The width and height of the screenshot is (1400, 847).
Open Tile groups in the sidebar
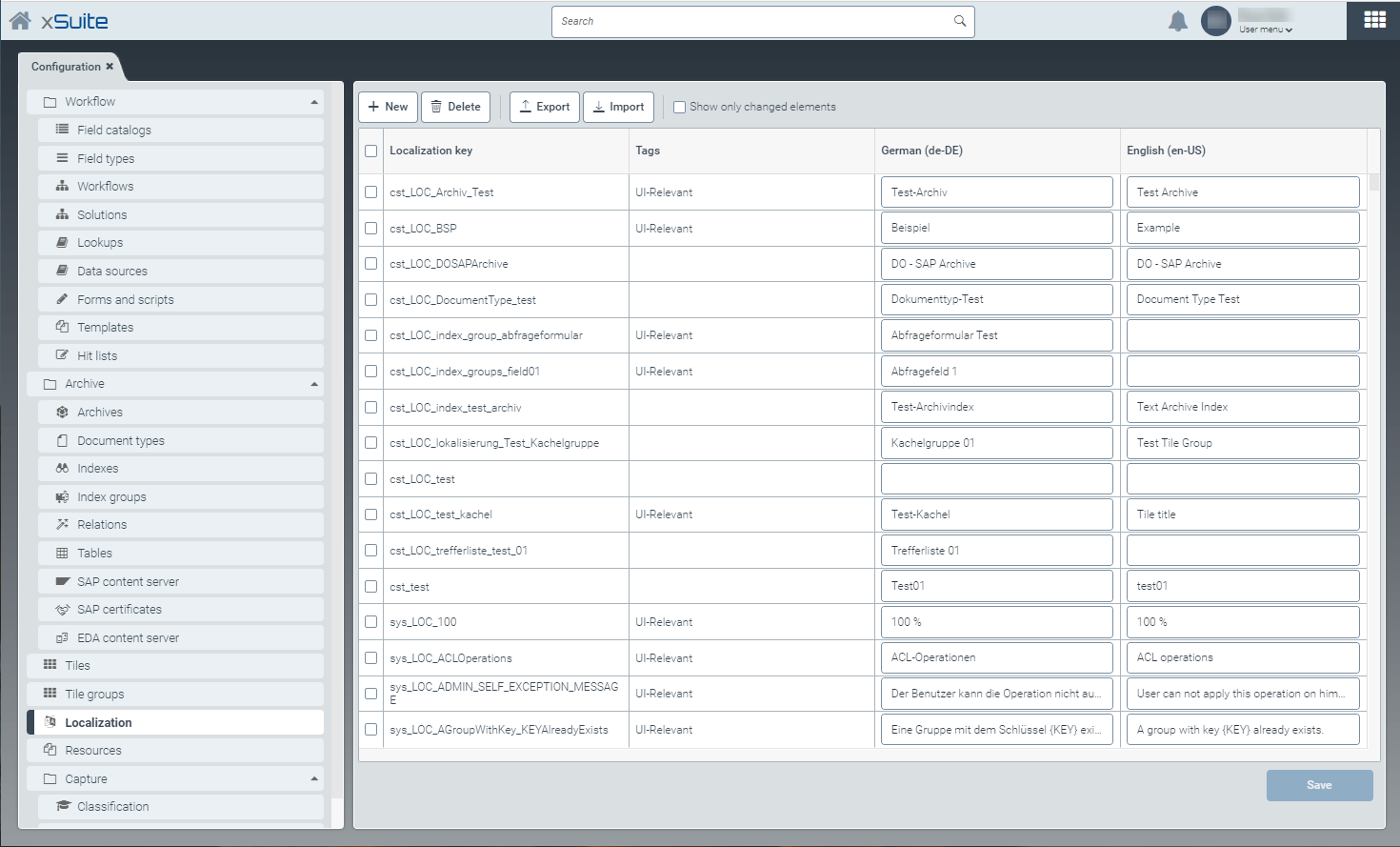pyautogui.click(x=94, y=695)
